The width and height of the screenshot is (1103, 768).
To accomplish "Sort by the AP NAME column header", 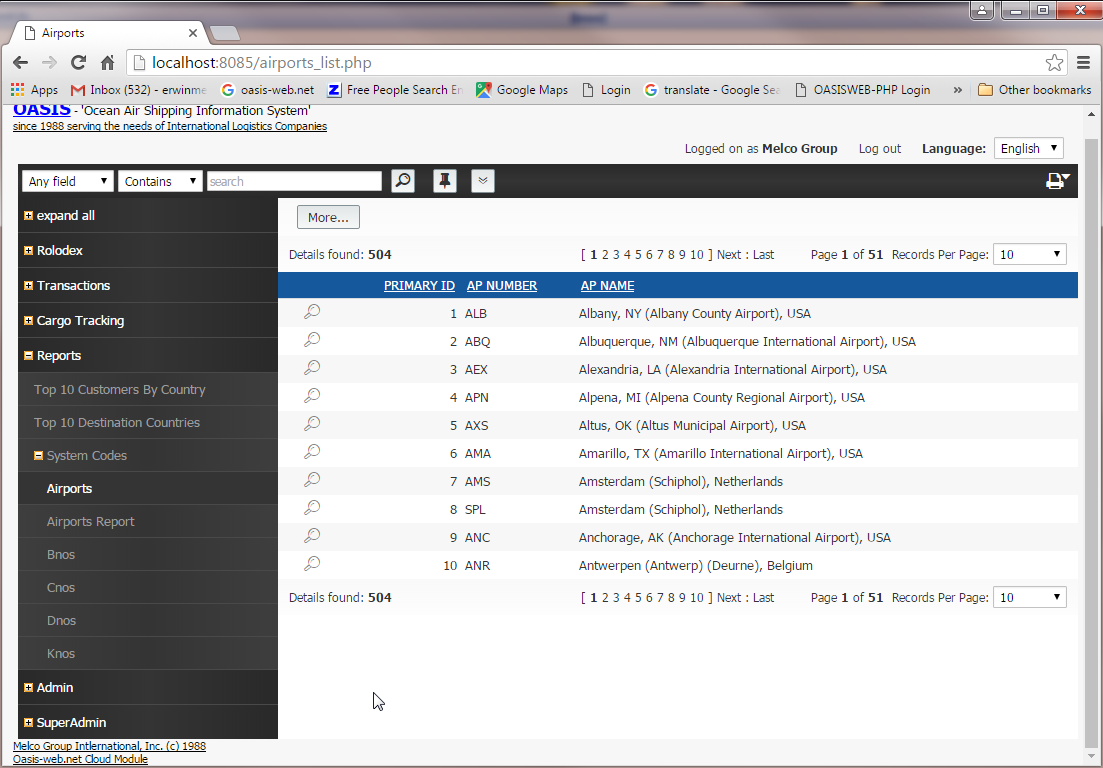I will [x=607, y=286].
